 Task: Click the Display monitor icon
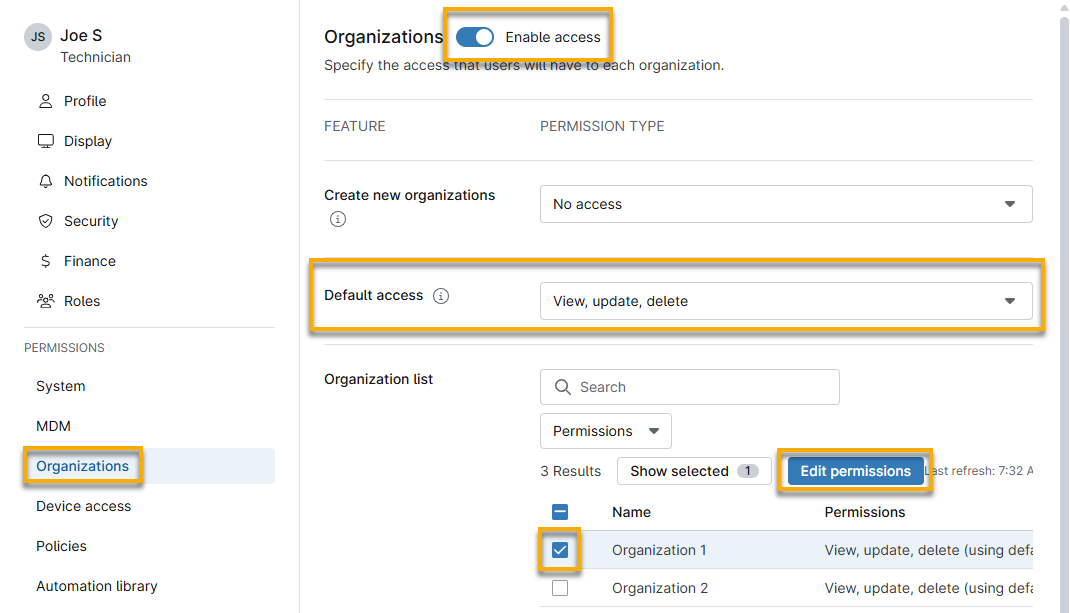[46, 141]
